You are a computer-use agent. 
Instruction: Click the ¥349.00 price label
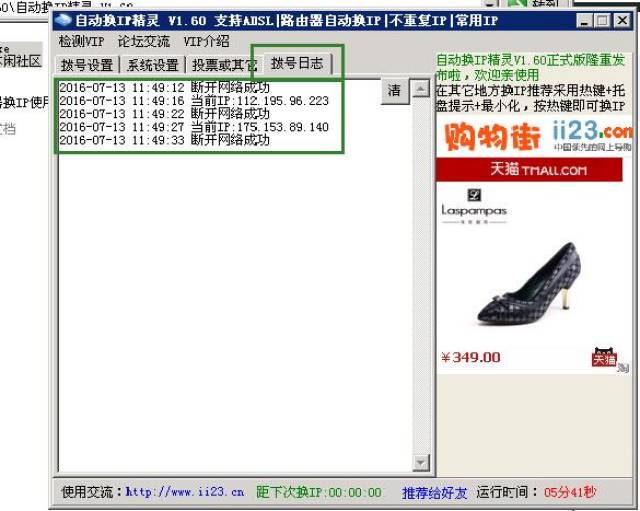coord(471,358)
